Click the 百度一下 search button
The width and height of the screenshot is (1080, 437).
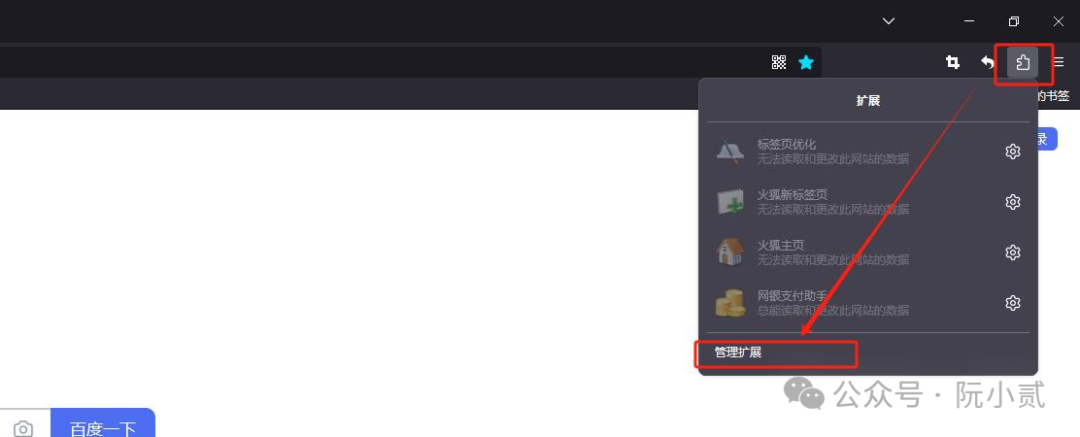[103, 423]
